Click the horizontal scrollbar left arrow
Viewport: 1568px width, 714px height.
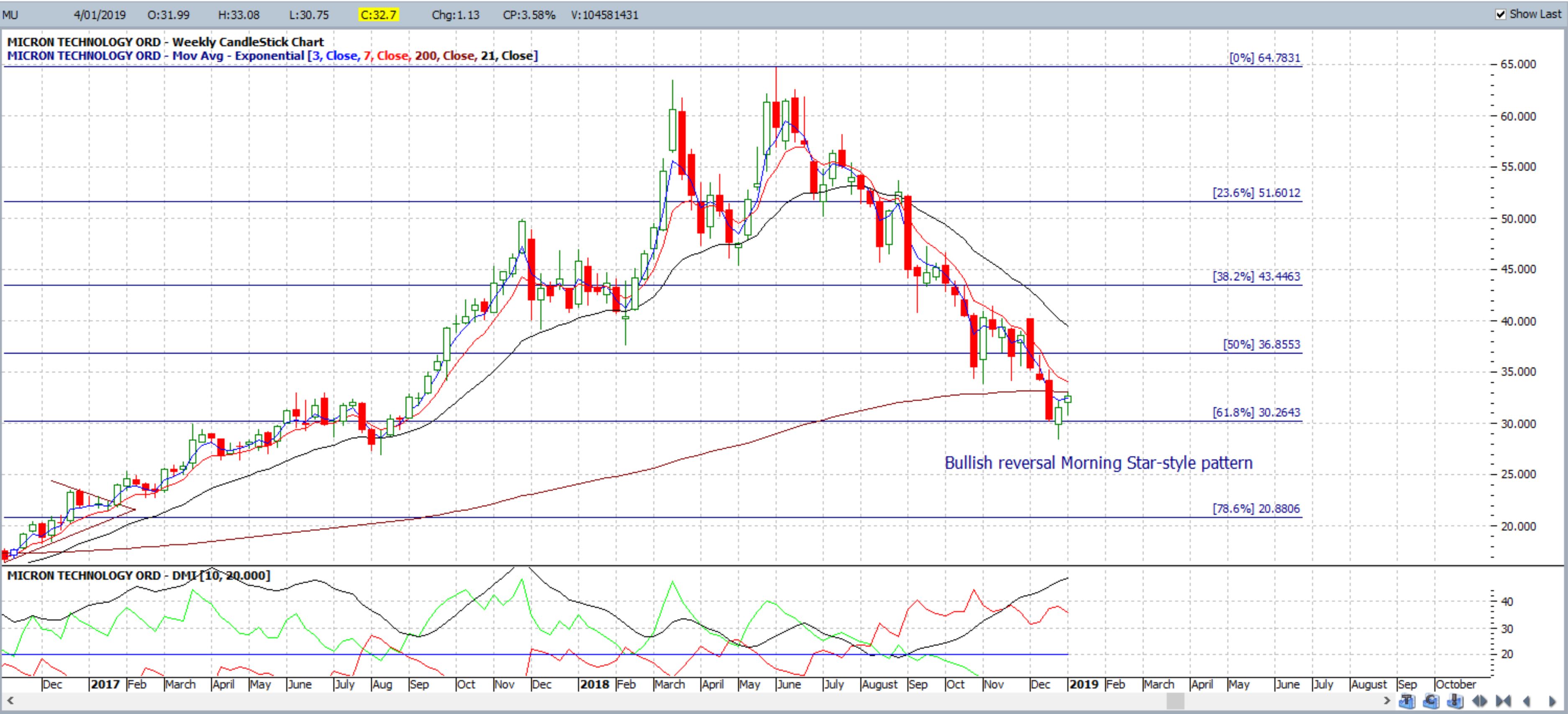click(10, 701)
